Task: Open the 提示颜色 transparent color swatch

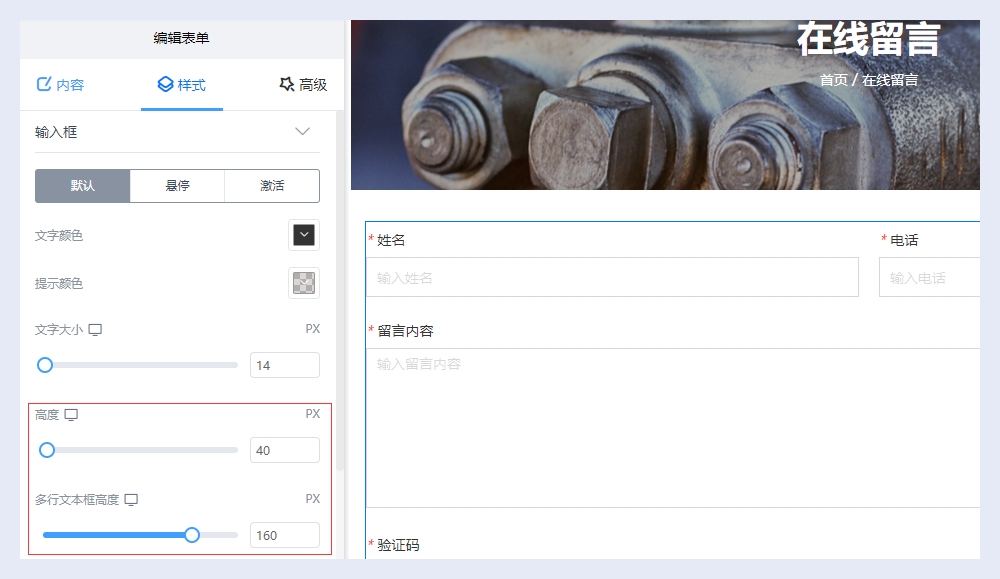Action: (x=304, y=283)
